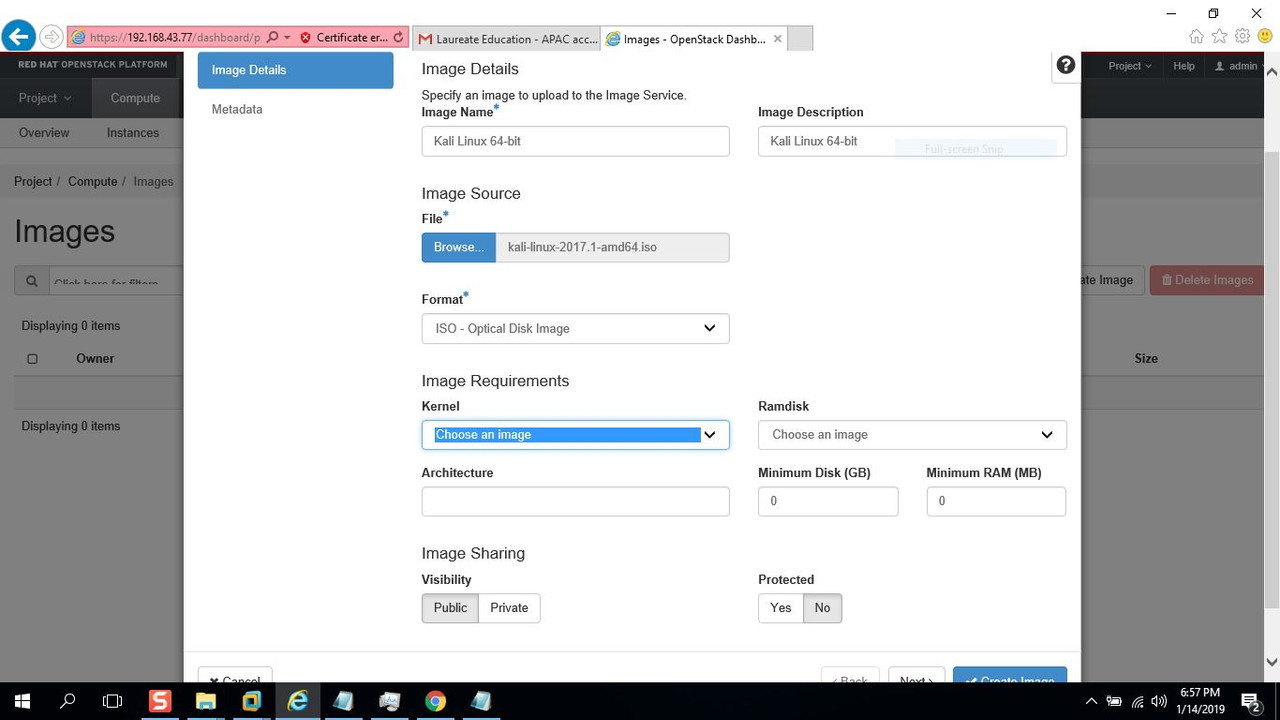This screenshot has width=1280, height=720.
Task: Open the Overview sub-tab
Action: [x=44, y=133]
